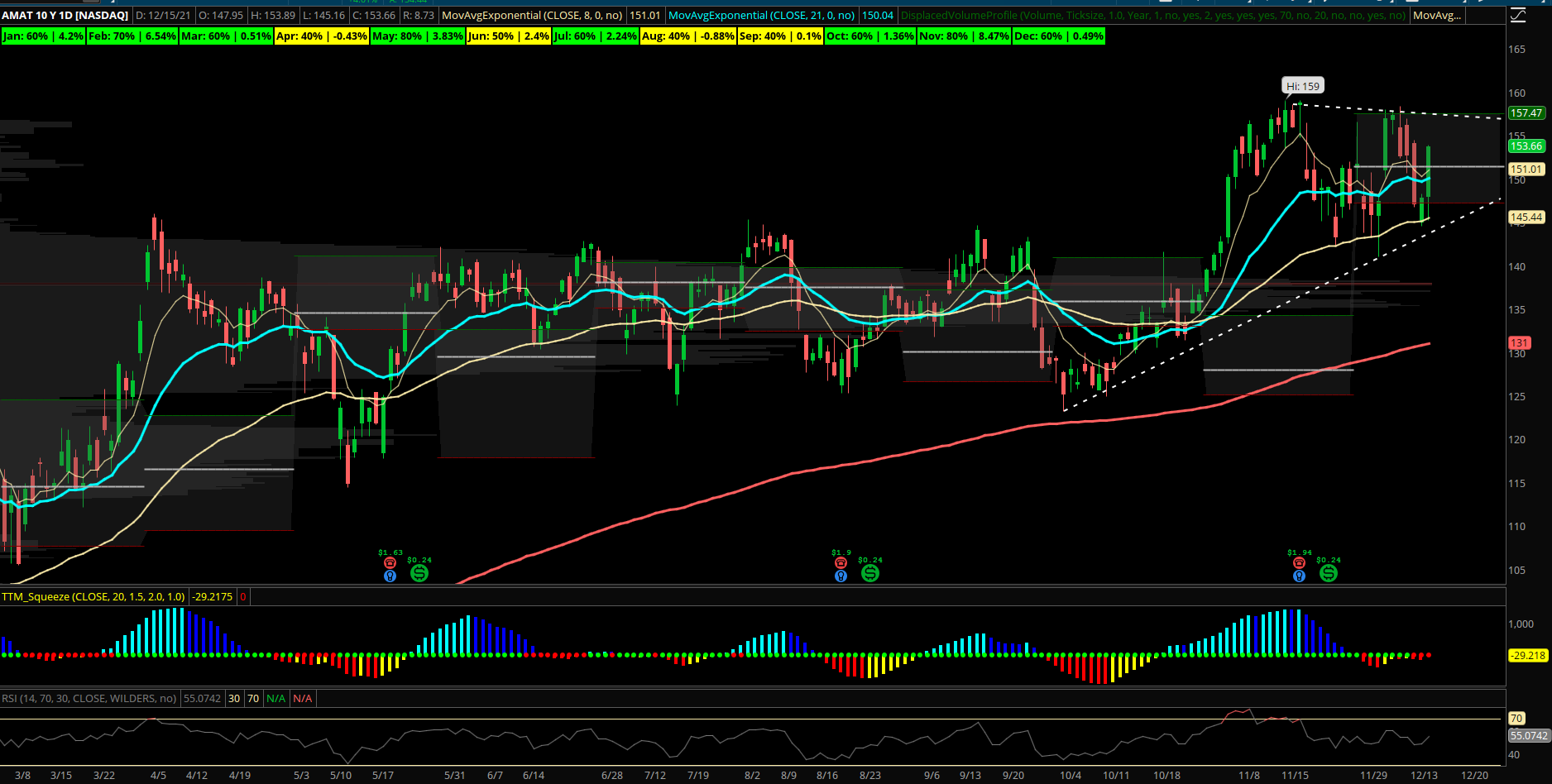
Task: Click the 151.01 value in top study bar
Action: (x=645, y=15)
